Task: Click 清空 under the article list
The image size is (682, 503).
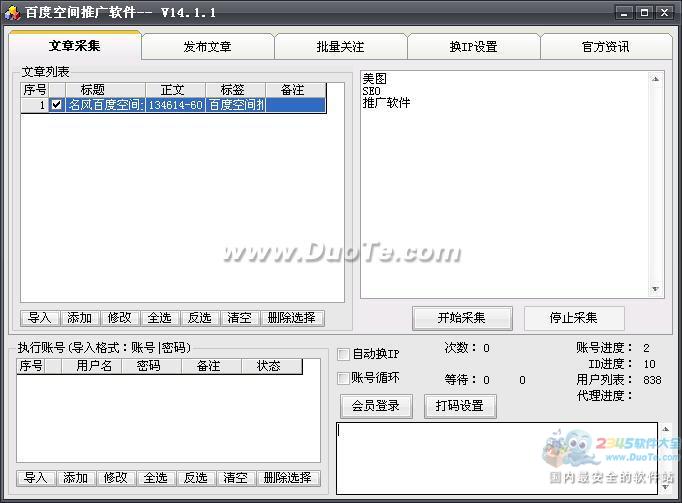Action: click(x=240, y=318)
